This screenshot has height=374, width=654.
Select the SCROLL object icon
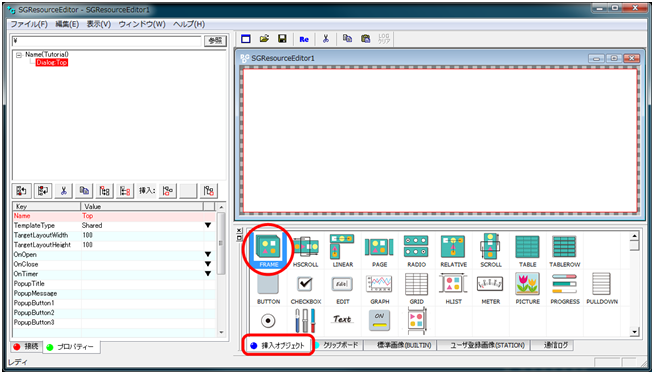[x=490, y=250]
